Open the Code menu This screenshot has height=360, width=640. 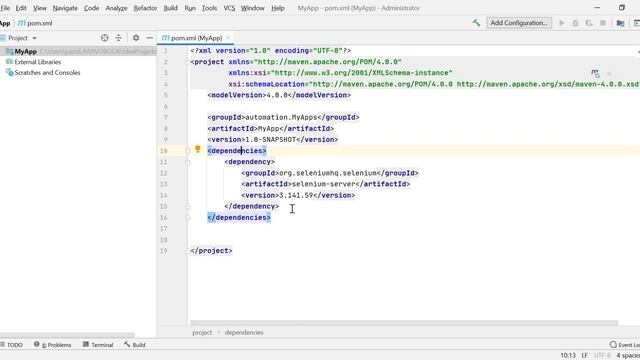tap(91, 8)
